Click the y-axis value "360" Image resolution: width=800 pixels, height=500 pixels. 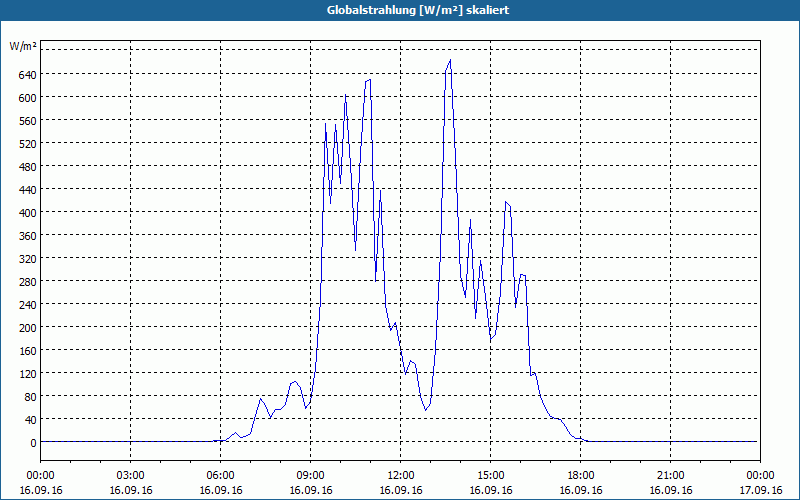pyautogui.click(x=28, y=236)
